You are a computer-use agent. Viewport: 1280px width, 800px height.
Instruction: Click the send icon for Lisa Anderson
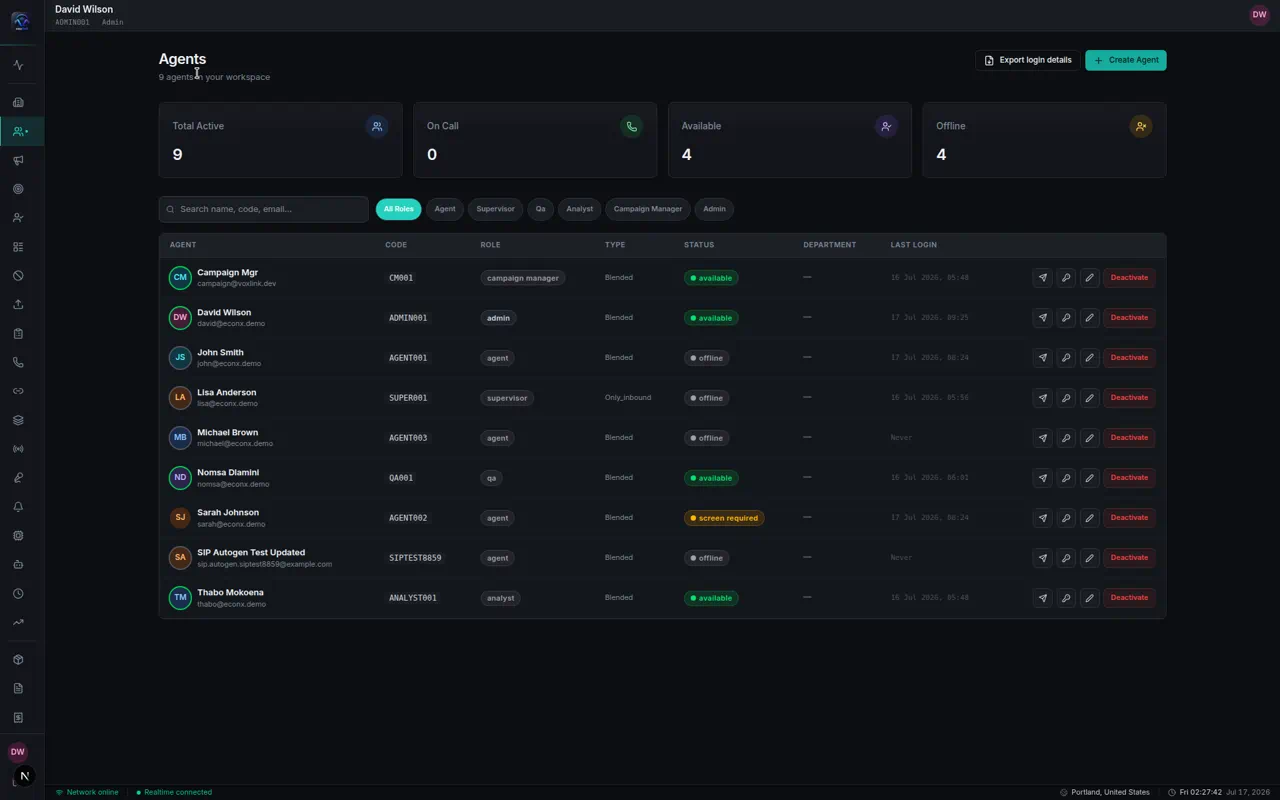click(1042, 398)
